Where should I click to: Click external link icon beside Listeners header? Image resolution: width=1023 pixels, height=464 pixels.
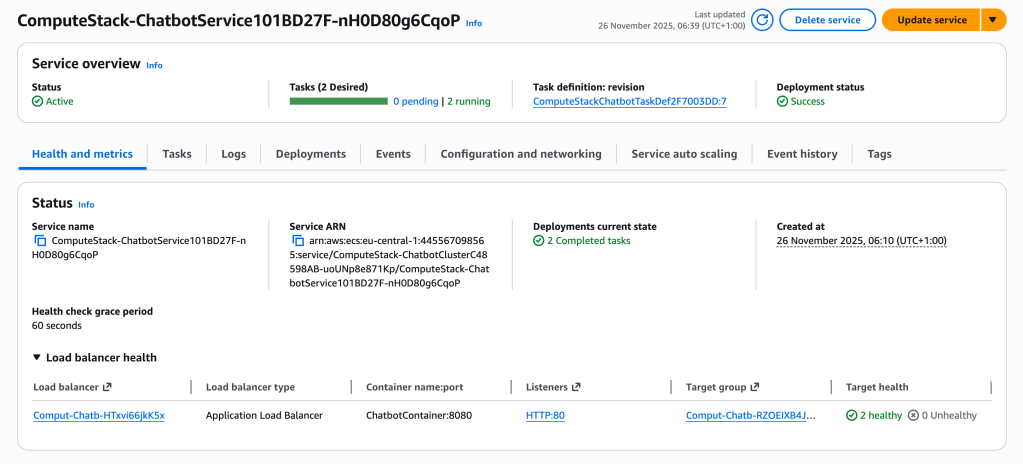click(576, 387)
